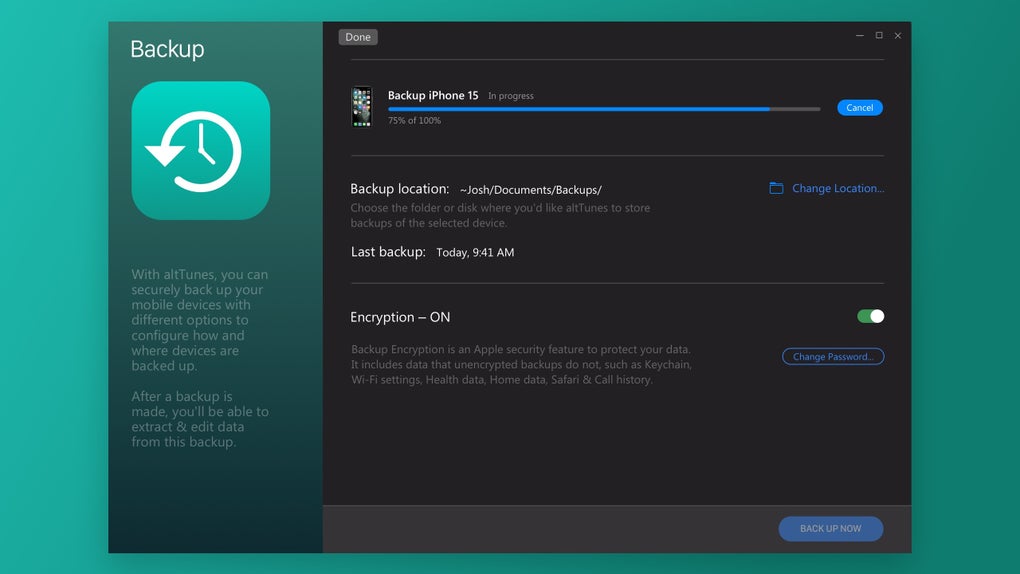Screen dimensions: 1020x574
Task: Select the backup path ~Josh/Documents/Backups/
Action: 530,190
